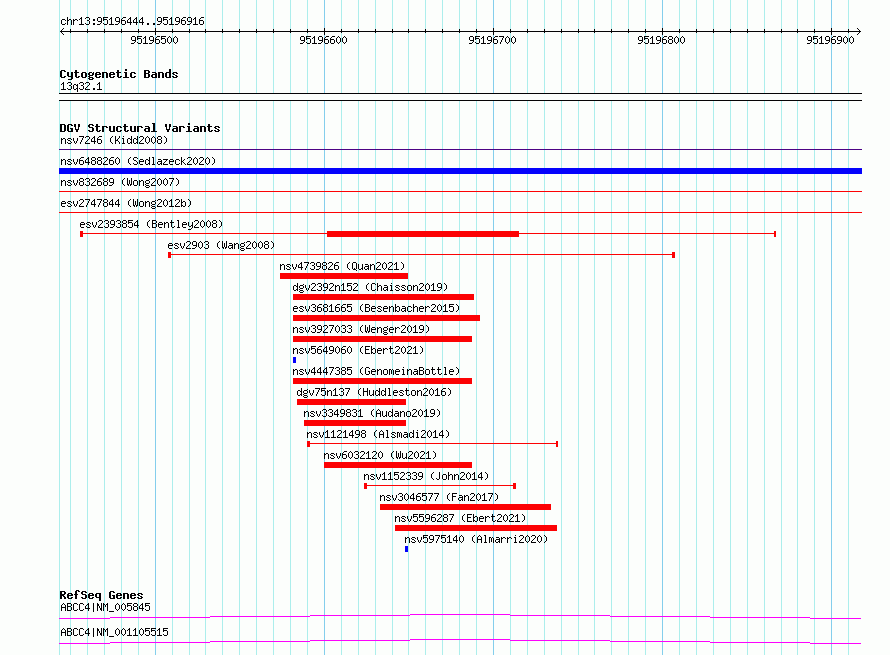Click nsv1152339 (John2014) label
This screenshot has width=890, height=655.
click(426, 476)
